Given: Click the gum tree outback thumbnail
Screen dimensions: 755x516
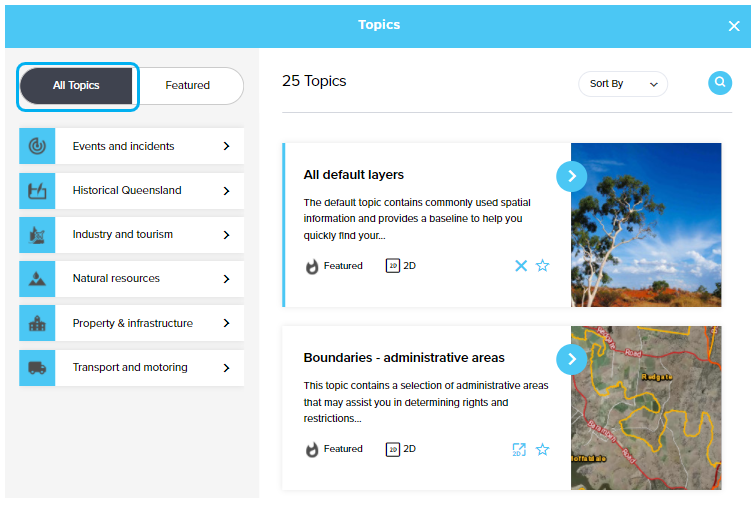Looking at the screenshot, I should [646, 225].
